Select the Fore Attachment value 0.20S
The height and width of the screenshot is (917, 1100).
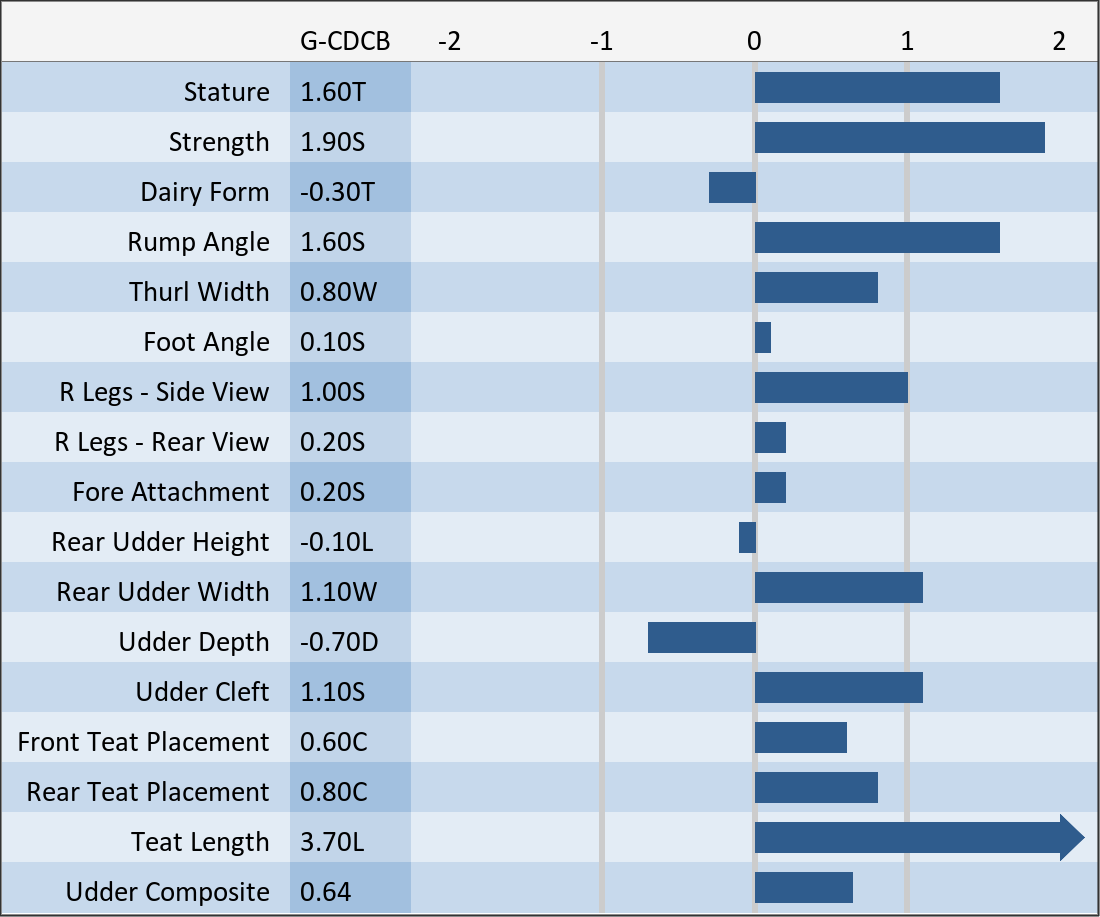click(332, 492)
